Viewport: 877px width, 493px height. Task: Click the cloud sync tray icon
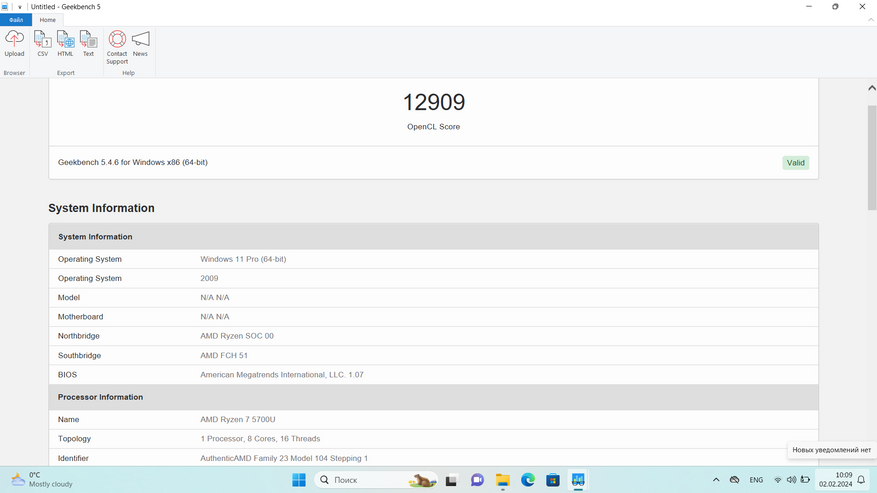tap(734, 480)
